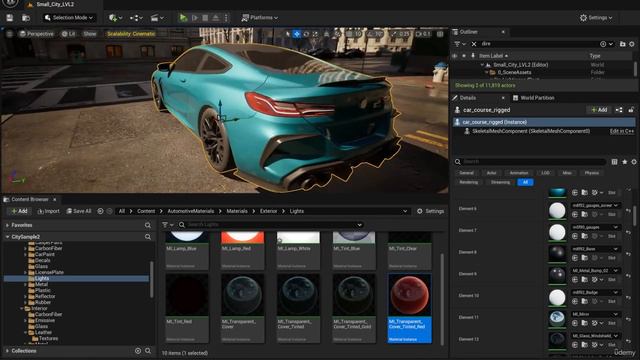This screenshot has height=360, width=640.
Task: Click viewport layout maximize icon
Action: (x=440, y=34)
